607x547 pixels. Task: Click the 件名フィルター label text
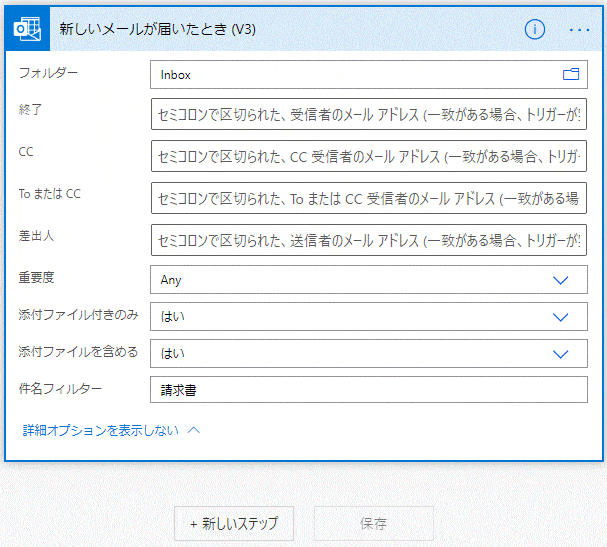61,388
